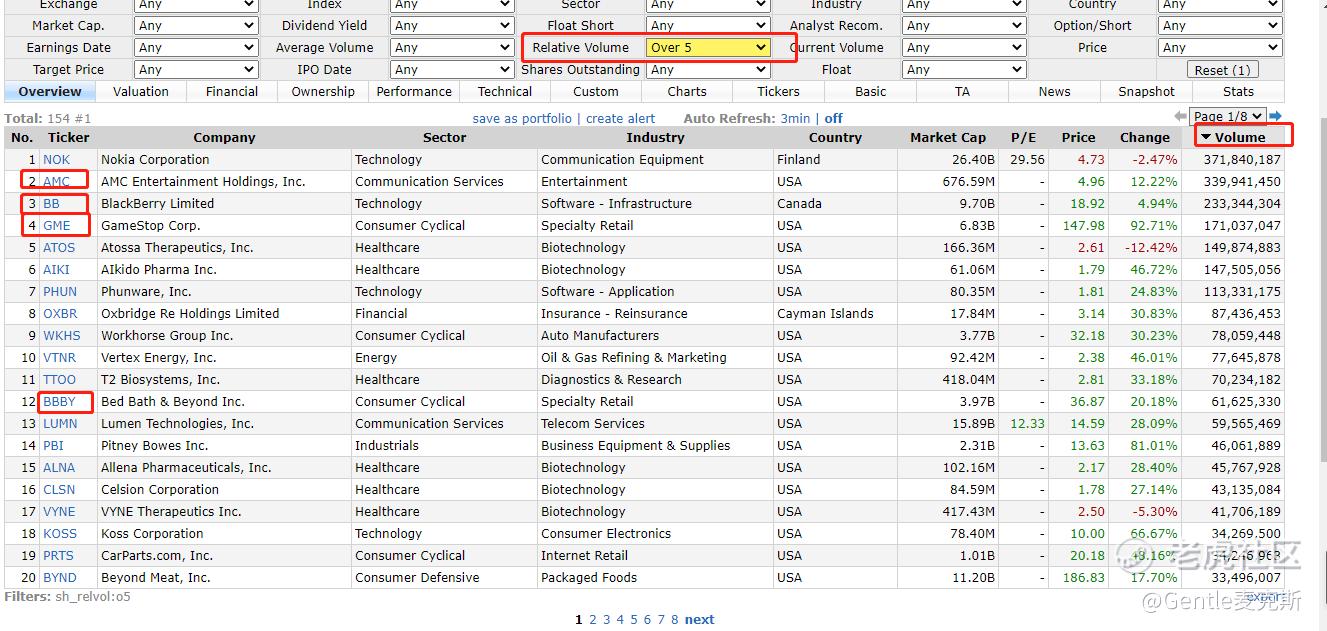The width and height of the screenshot is (1327, 631).
Task: Open the AMC ticker link
Action: (x=57, y=181)
